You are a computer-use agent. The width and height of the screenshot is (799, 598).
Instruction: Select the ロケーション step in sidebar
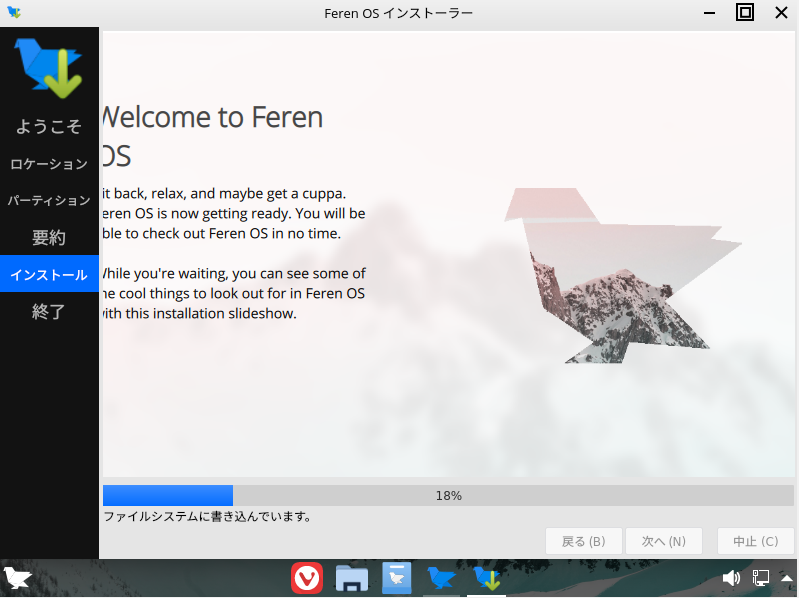coord(49,164)
